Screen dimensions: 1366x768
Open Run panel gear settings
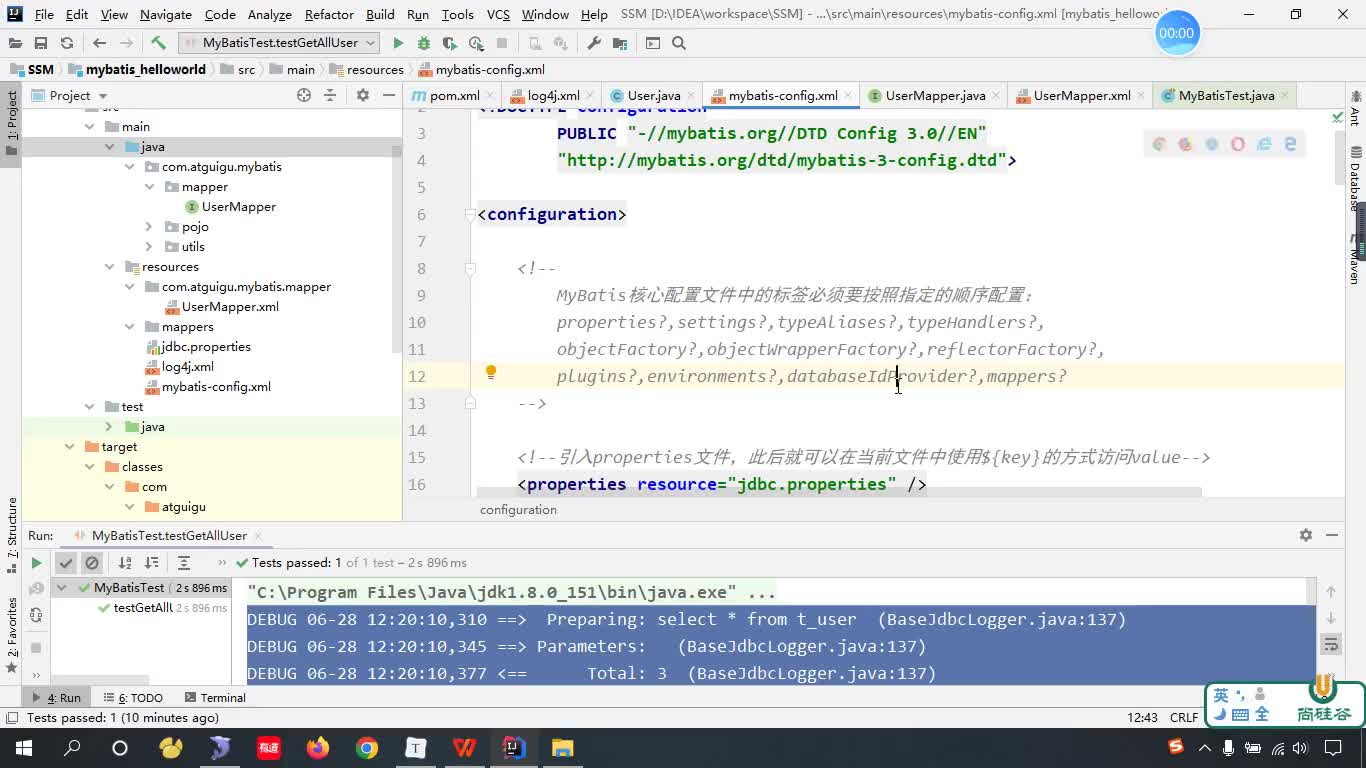pyautogui.click(x=1305, y=535)
